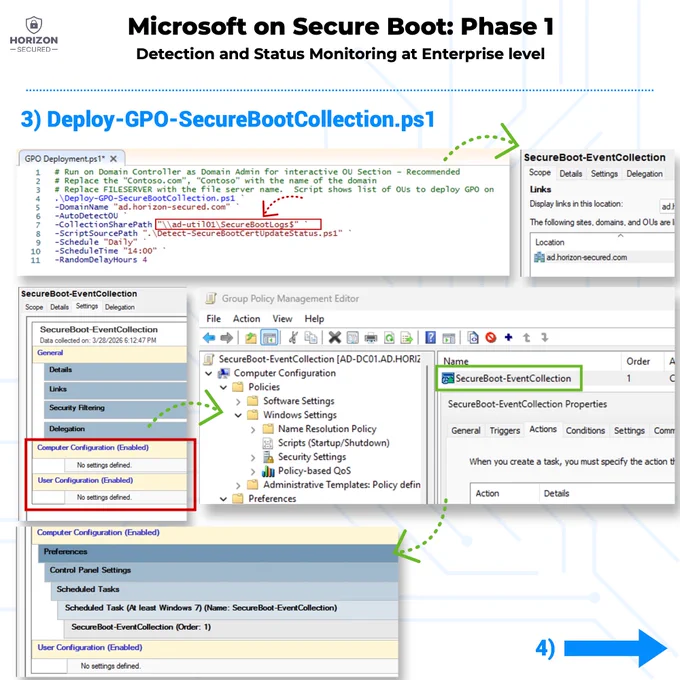Click the Scripts (Startup/Shutdown) icon
The width and height of the screenshot is (680, 680).
pos(268,443)
